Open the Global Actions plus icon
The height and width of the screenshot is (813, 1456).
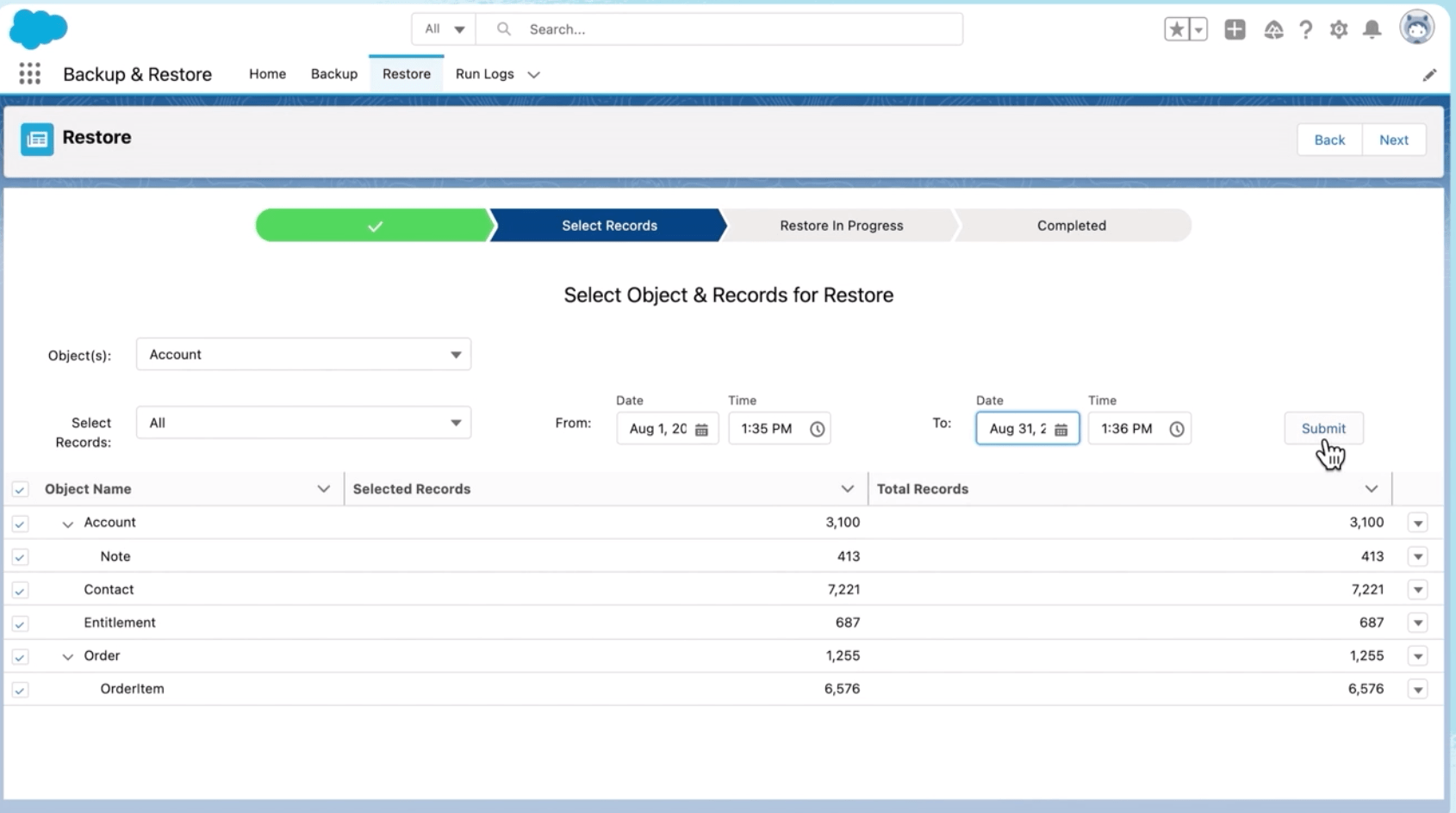pos(1235,29)
